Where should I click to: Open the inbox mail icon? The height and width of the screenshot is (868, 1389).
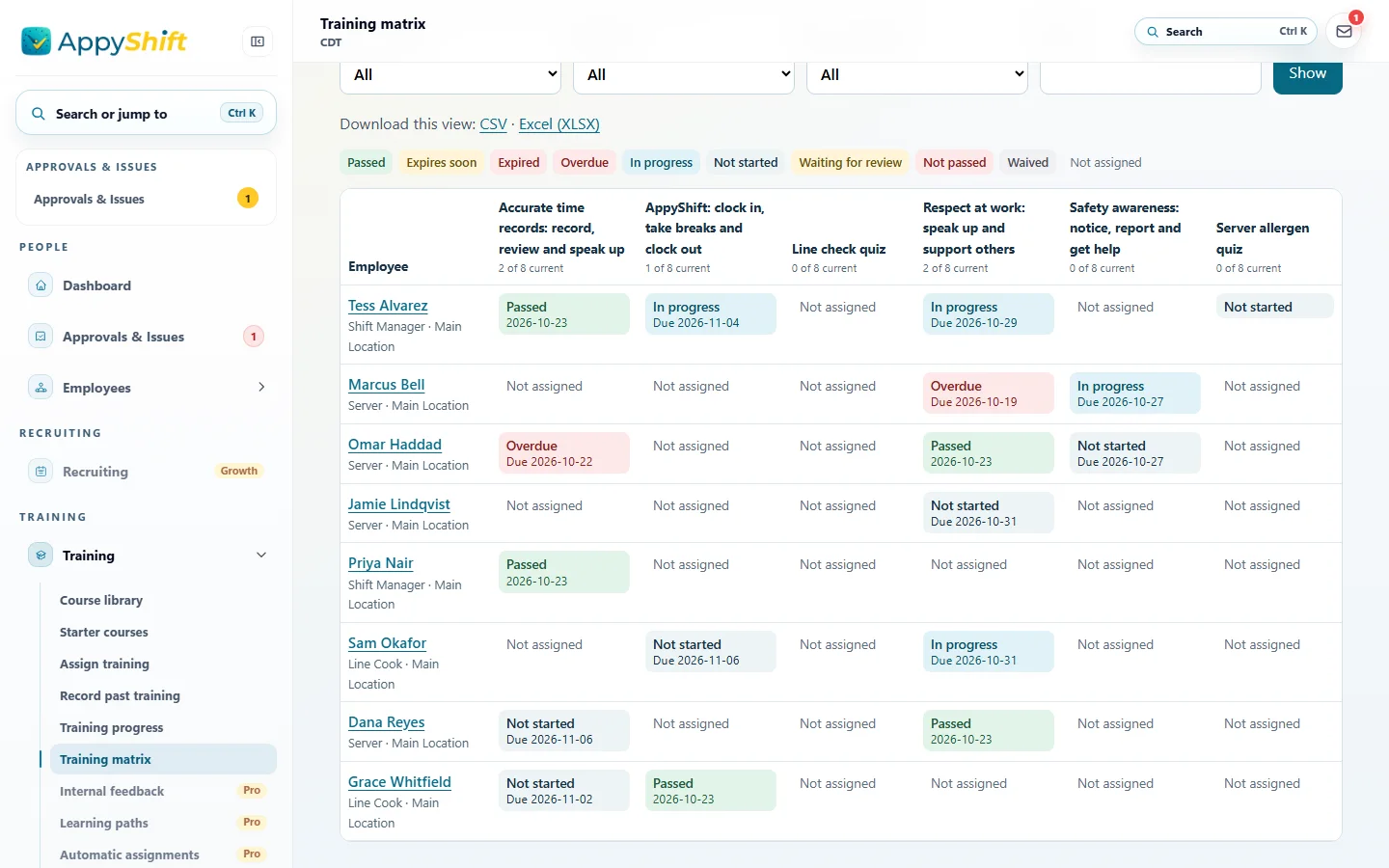(x=1344, y=32)
